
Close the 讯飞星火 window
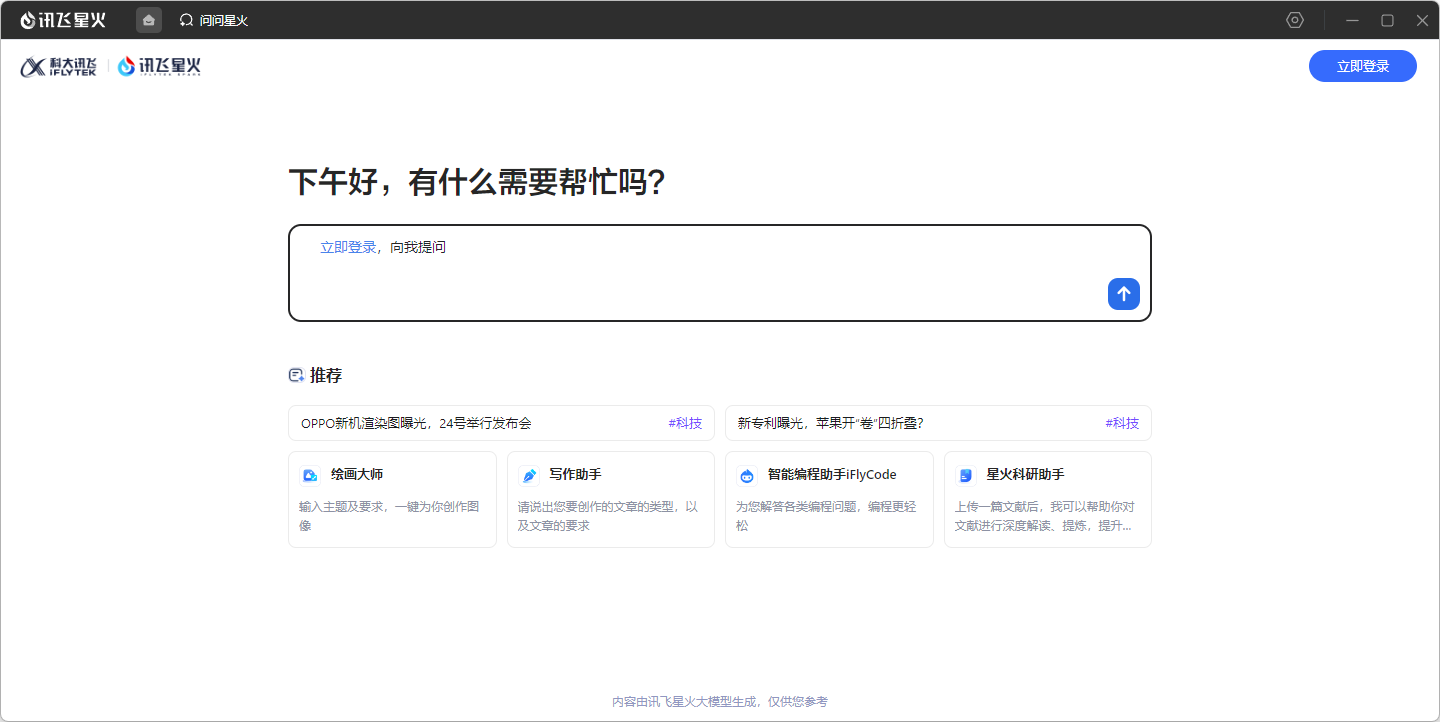coord(1422,20)
